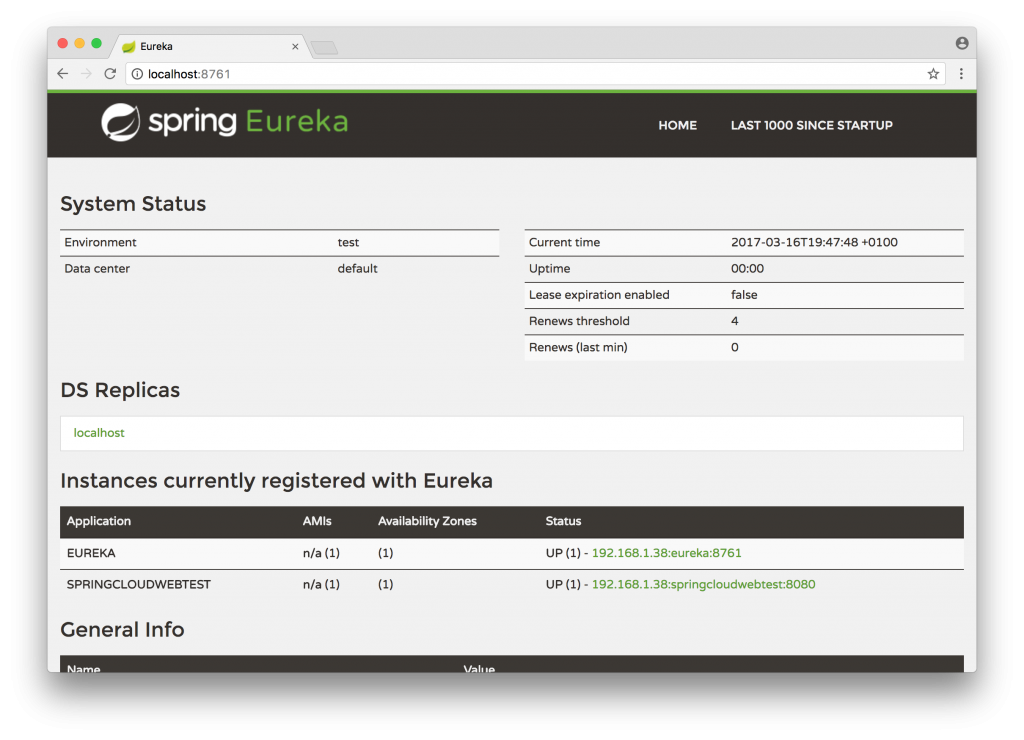Open the Chrome three-dot menu

[x=961, y=74]
